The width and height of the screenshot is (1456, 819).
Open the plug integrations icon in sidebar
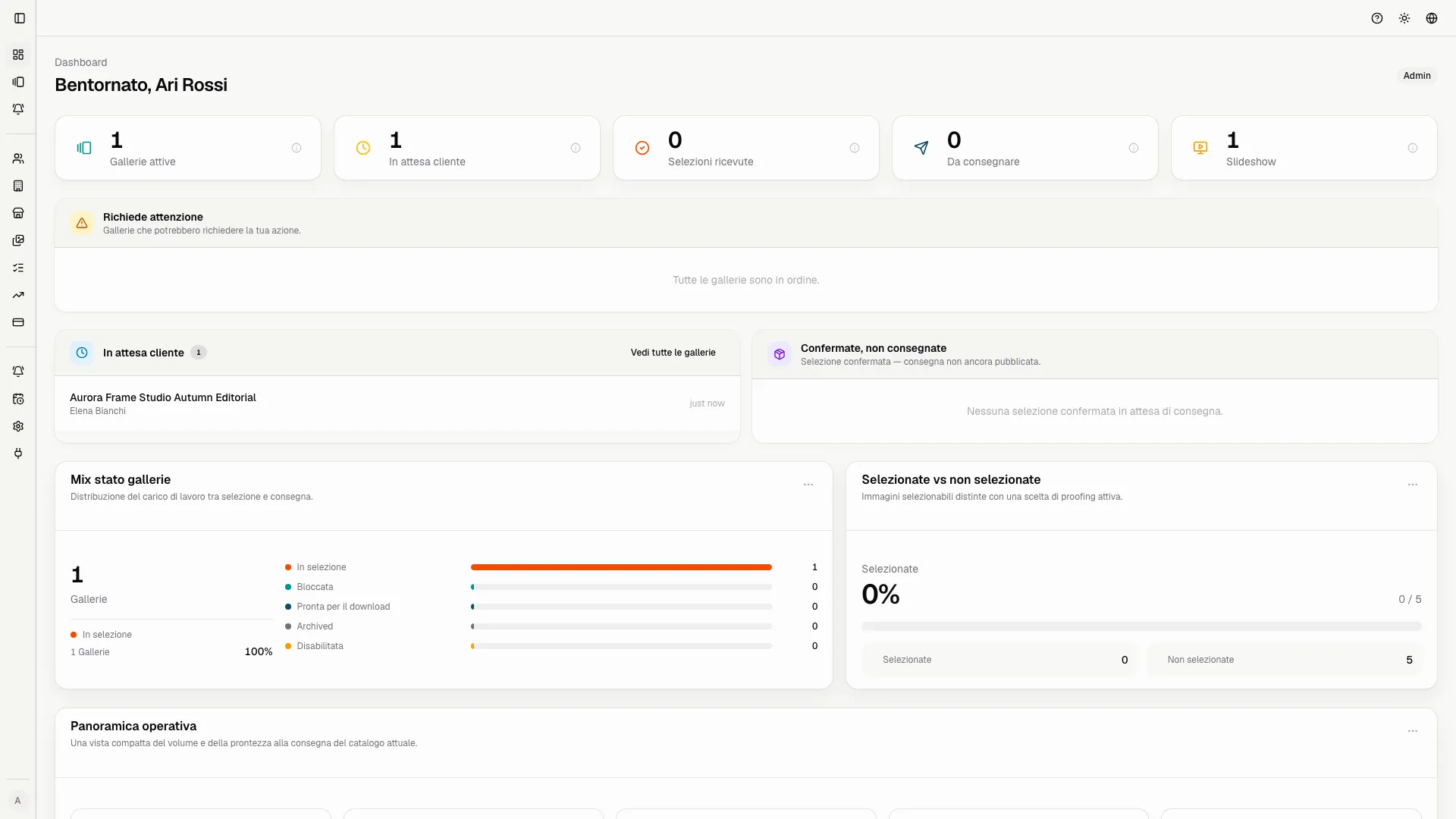[x=18, y=453]
